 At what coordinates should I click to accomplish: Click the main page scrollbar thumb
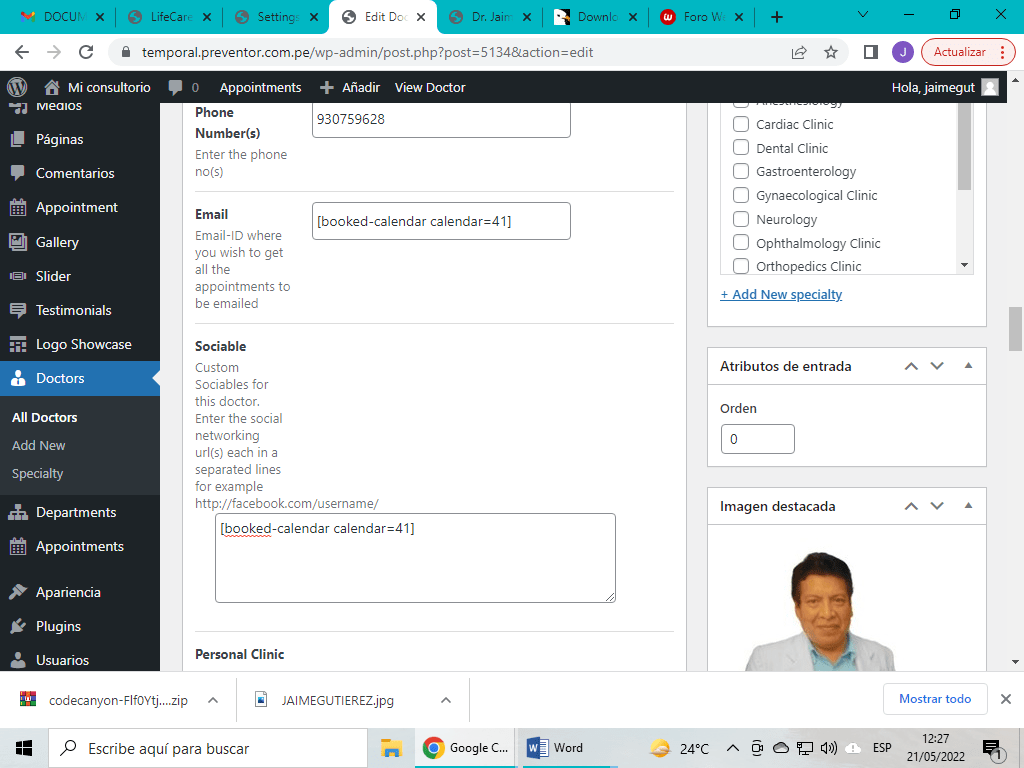pyautogui.click(x=1016, y=328)
